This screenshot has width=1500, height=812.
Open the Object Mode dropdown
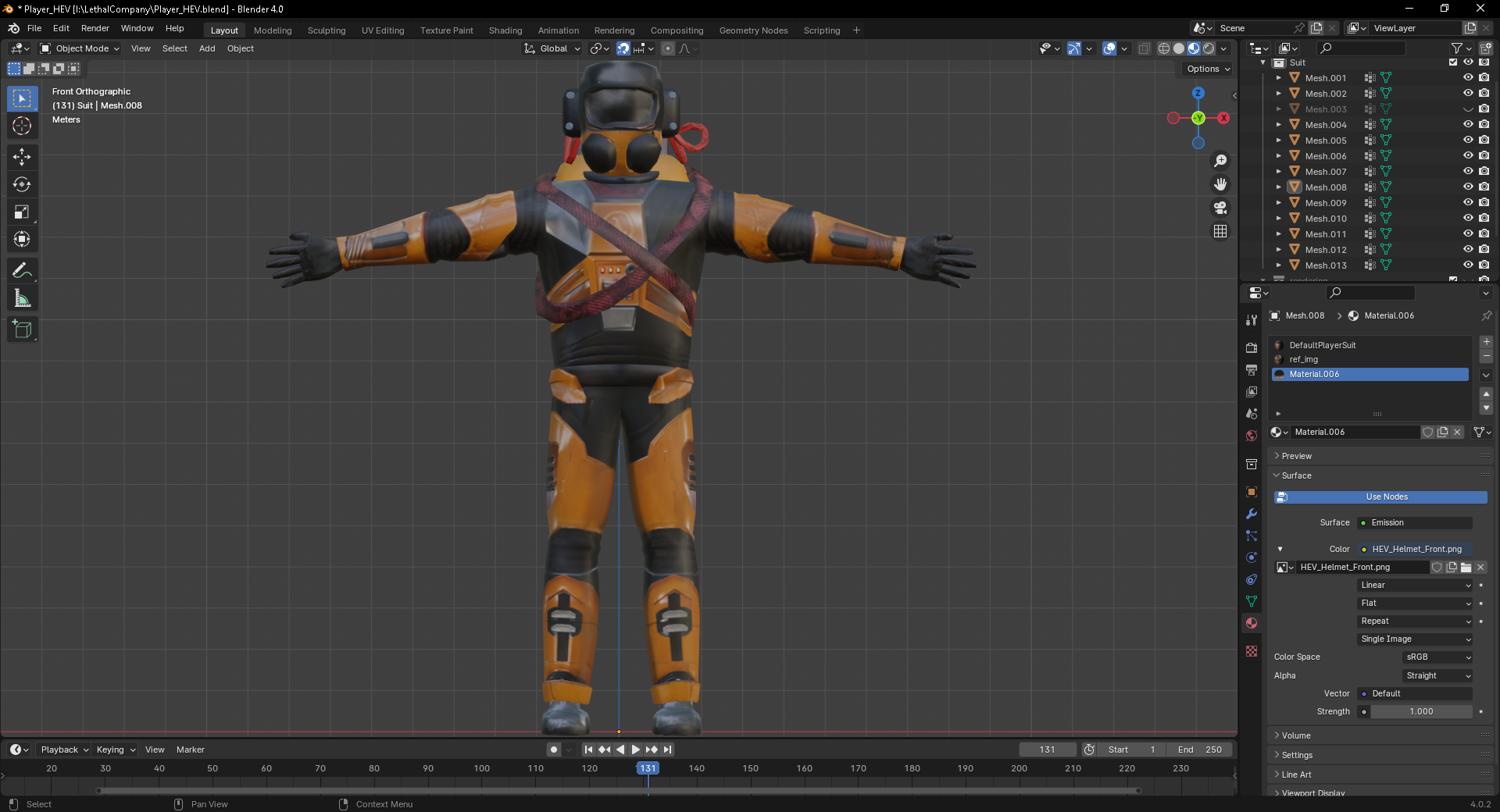(80, 48)
